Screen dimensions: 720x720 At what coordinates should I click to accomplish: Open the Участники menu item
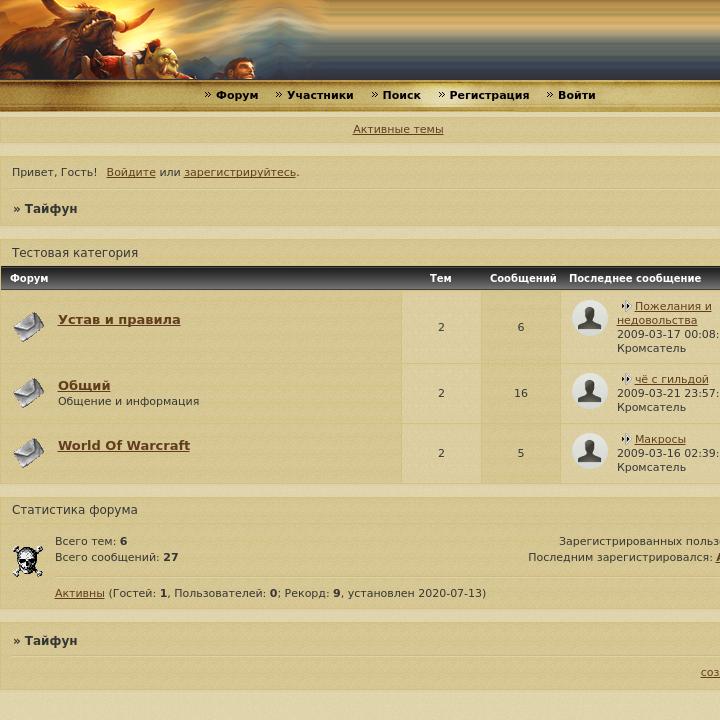tap(320, 95)
